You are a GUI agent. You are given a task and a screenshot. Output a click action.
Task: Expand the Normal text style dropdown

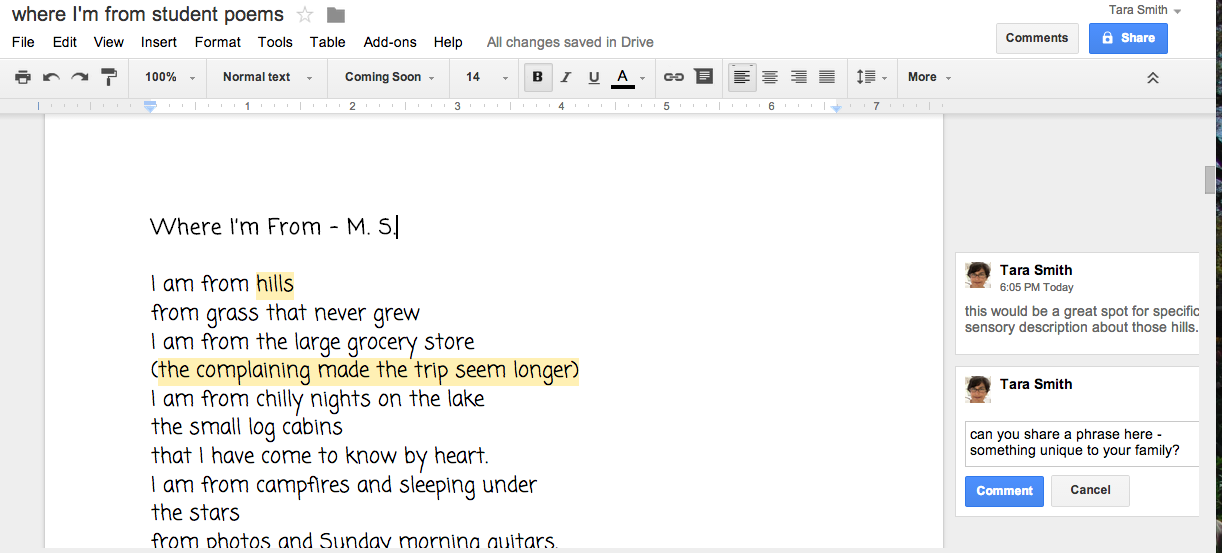click(x=267, y=77)
